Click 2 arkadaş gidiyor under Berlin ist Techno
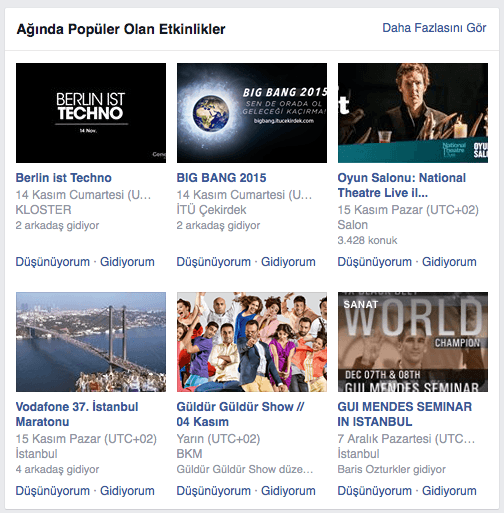The width and height of the screenshot is (504, 513). pos(57,225)
